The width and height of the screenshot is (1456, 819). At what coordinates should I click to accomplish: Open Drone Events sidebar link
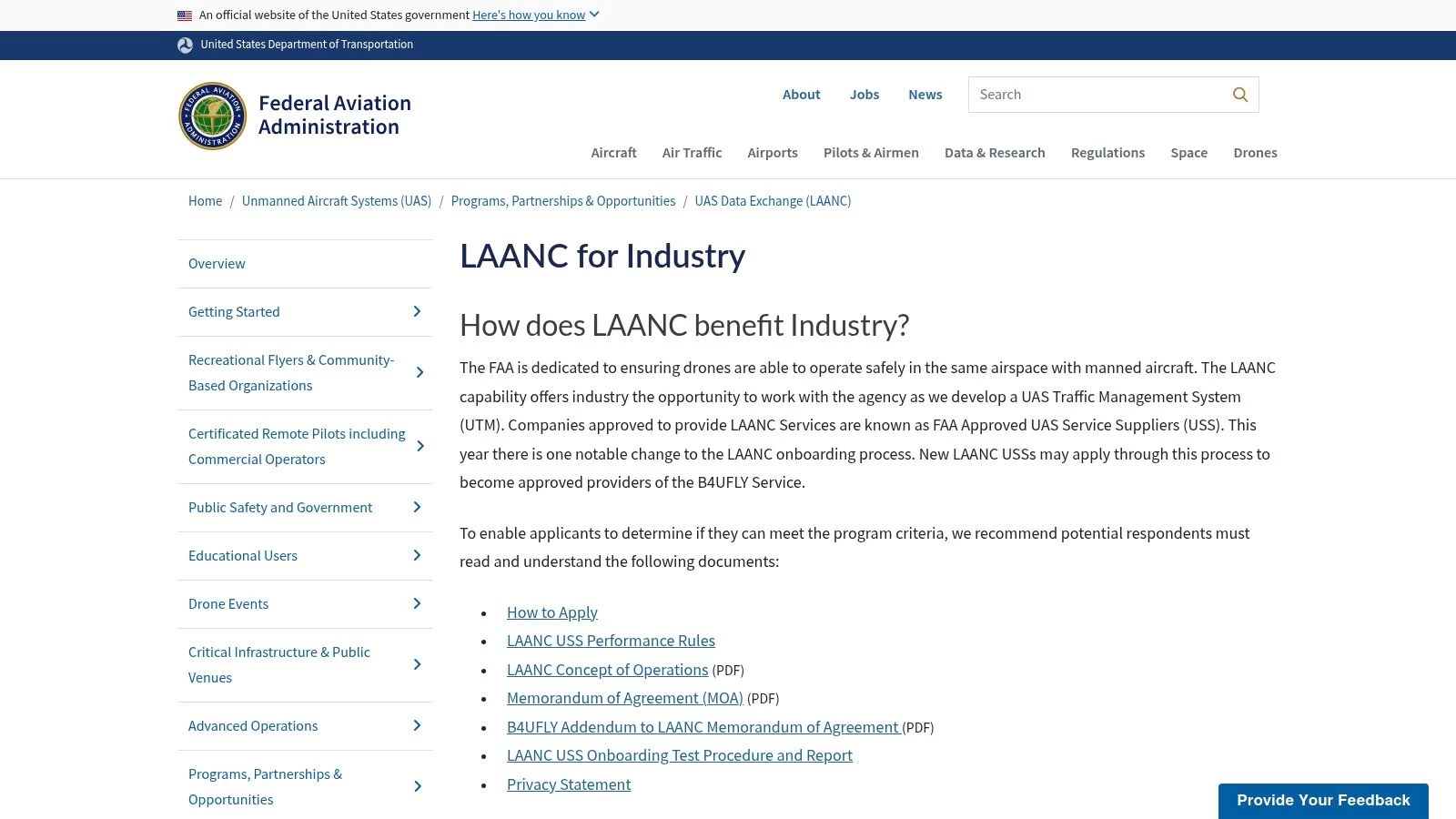(x=228, y=604)
